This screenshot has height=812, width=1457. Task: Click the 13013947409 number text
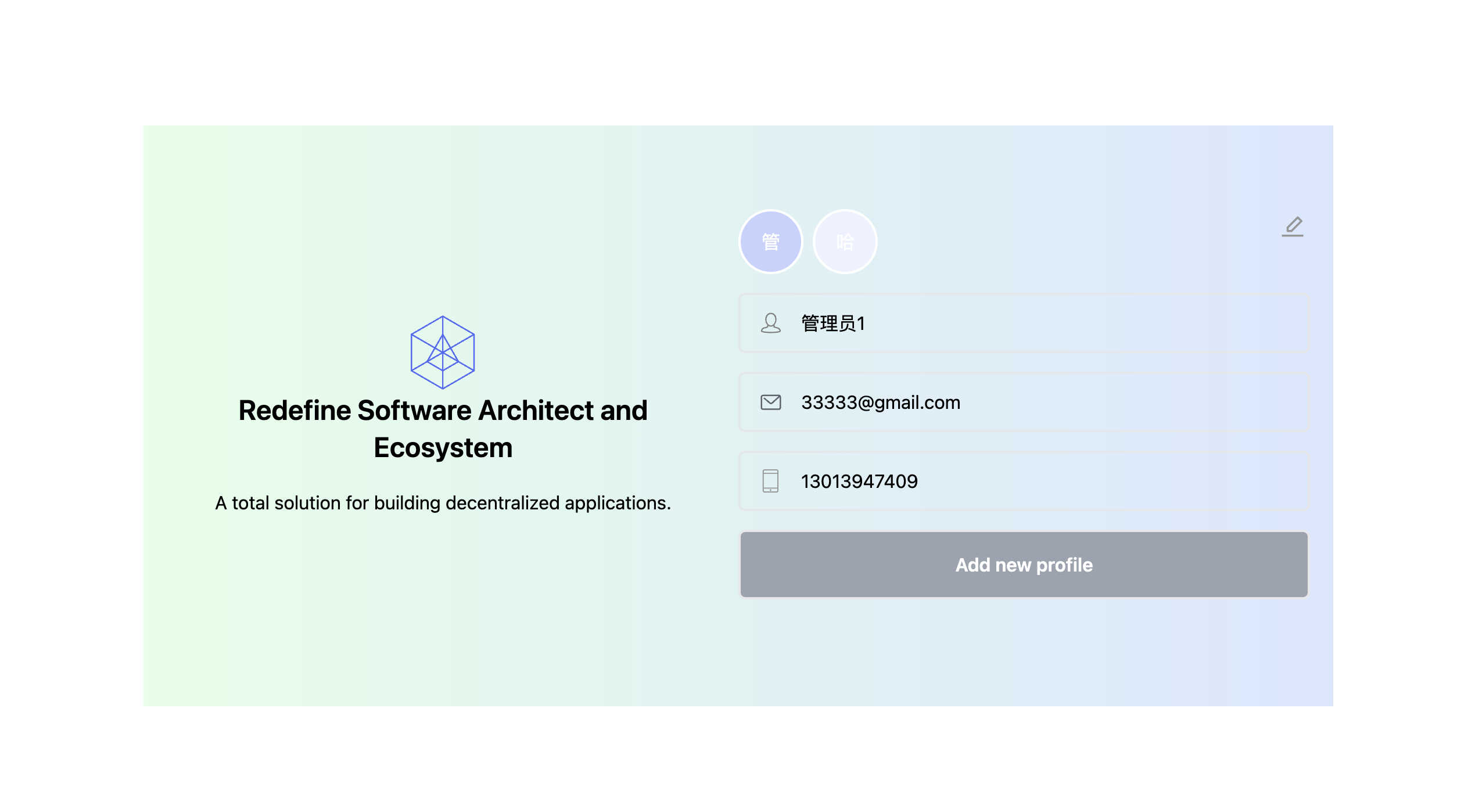click(859, 482)
